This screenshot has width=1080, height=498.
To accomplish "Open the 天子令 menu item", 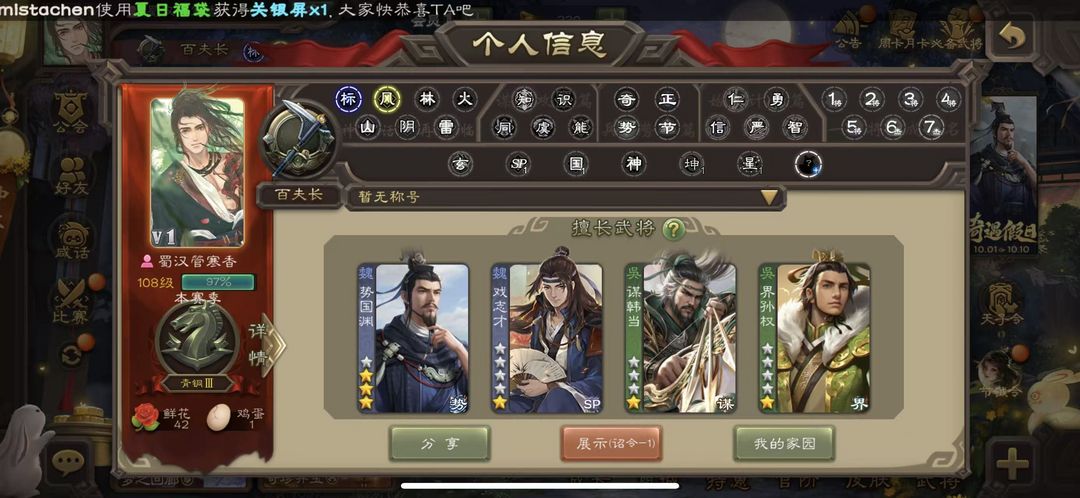I will [1001, 305].
